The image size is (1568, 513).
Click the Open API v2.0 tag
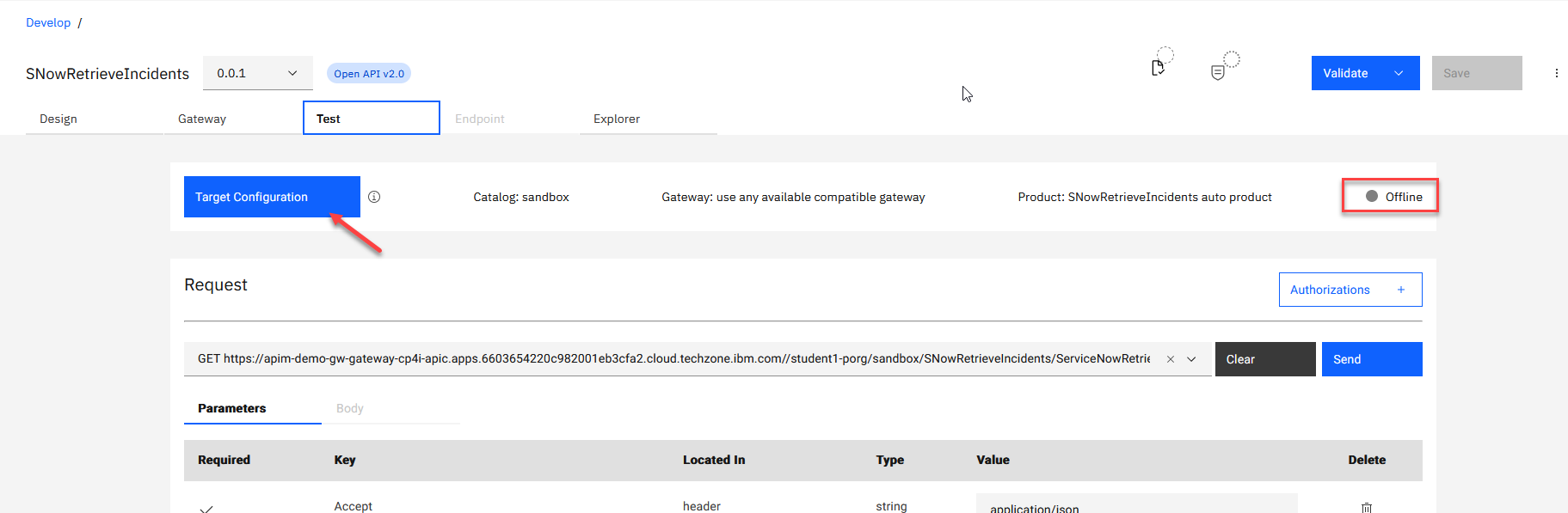[x=369, y=74]
